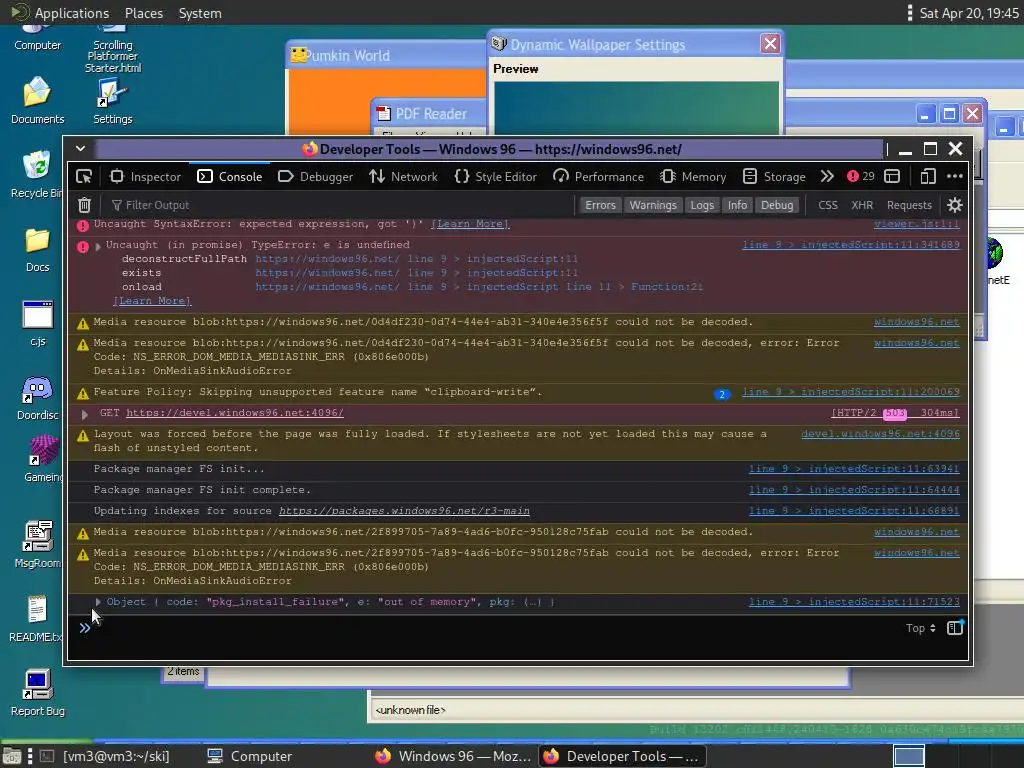The image size is (1024, 768).
Task: Open the Docs folder icon
Action: (37, 249)
